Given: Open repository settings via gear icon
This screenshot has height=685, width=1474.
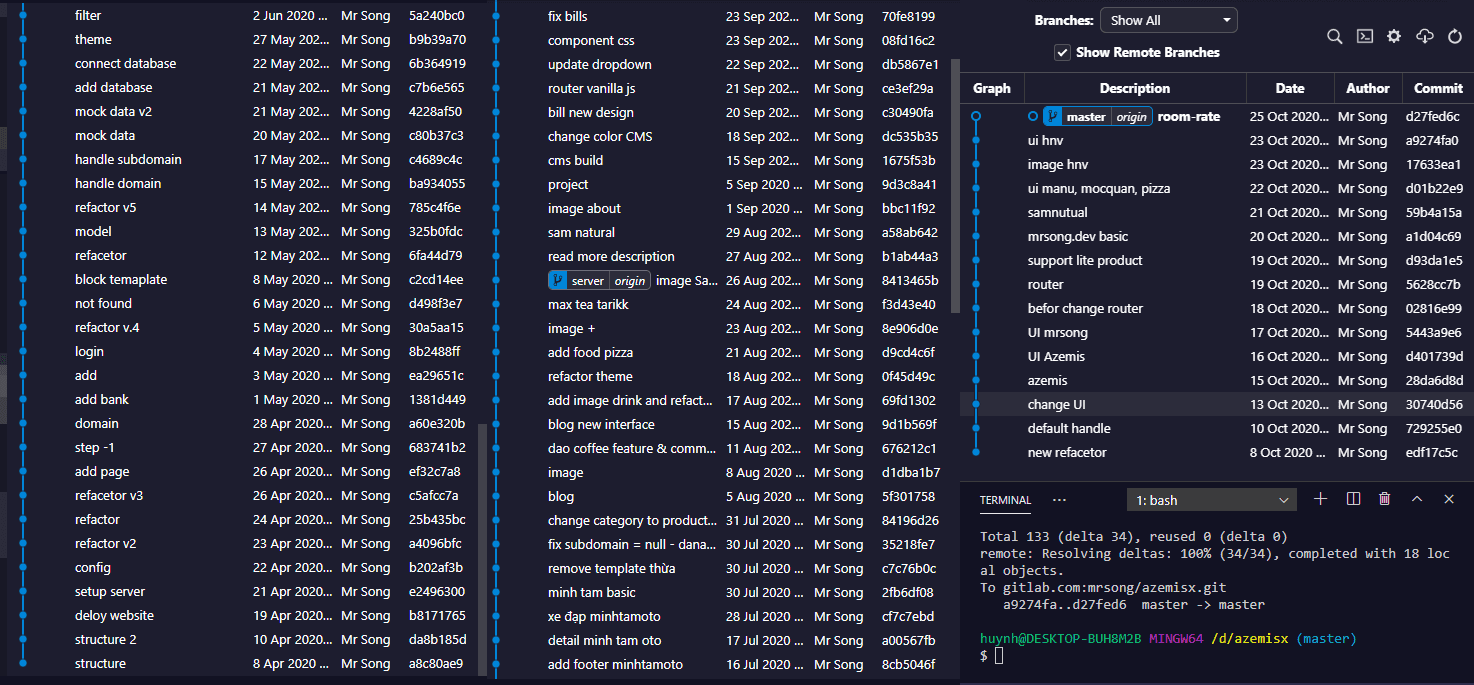Looking at the screenshot, I should click(1394, 36).
